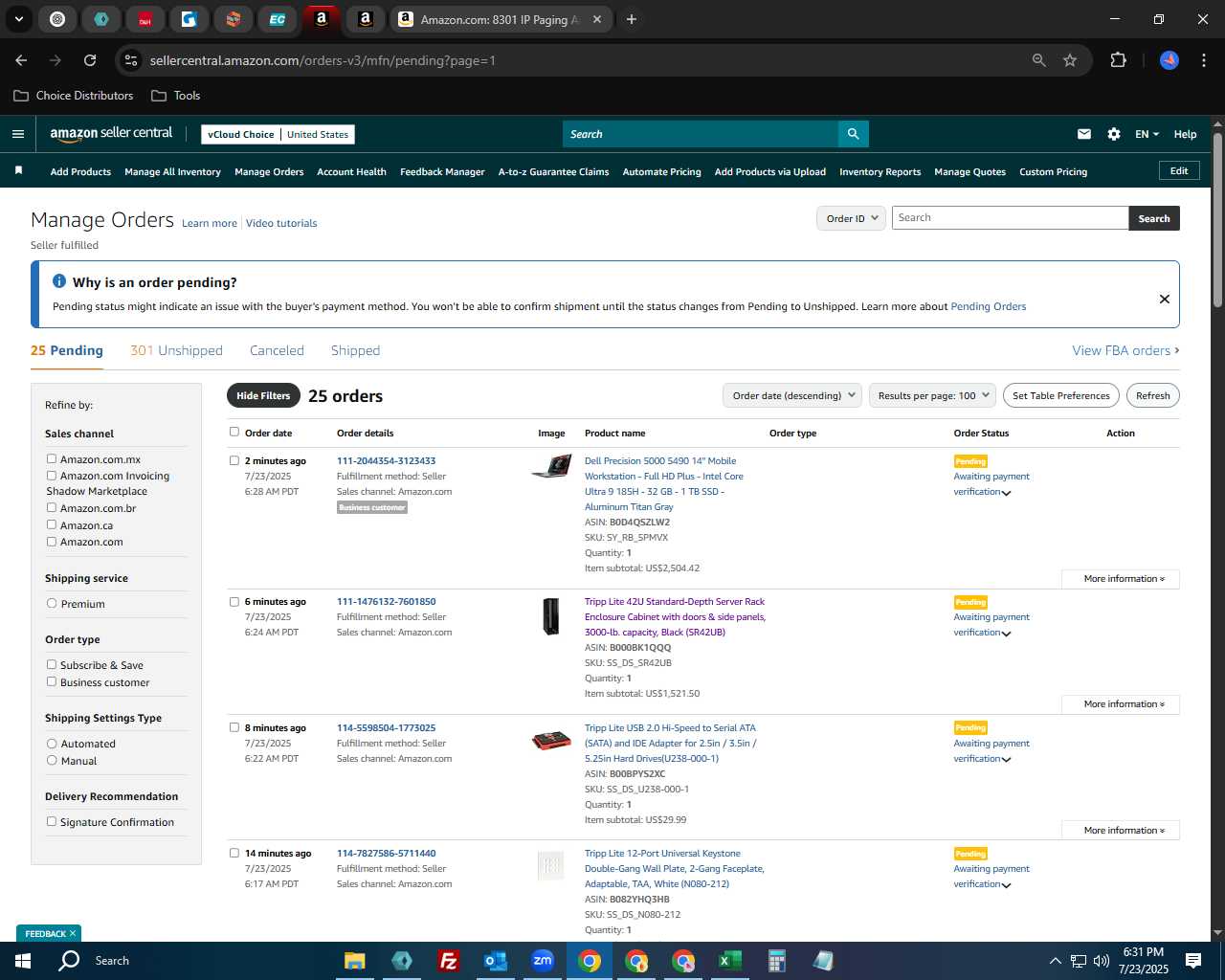
Task: Click the Refresh button
Action: tap(1152, 395)
